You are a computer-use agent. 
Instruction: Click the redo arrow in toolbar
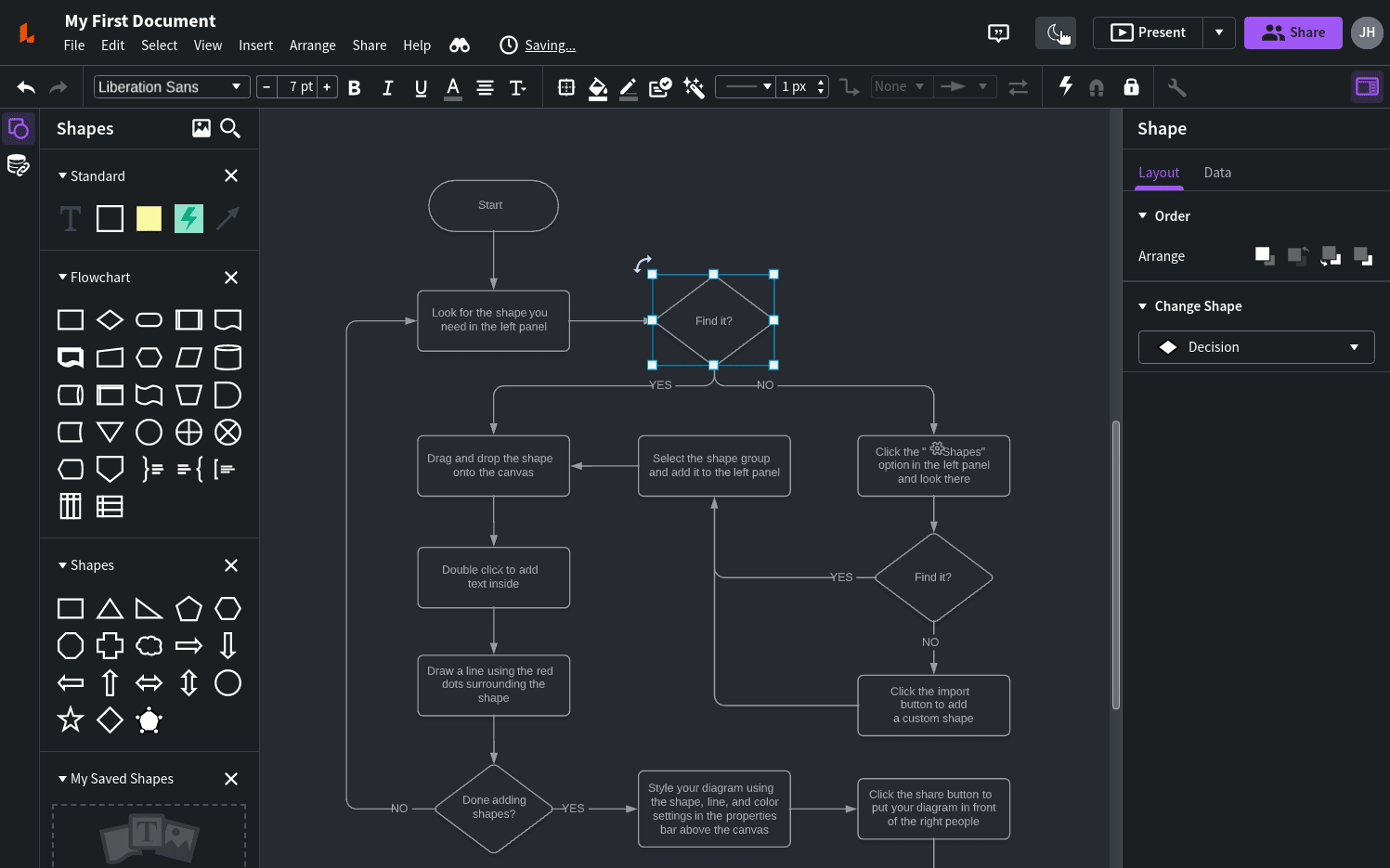[58, 87]
